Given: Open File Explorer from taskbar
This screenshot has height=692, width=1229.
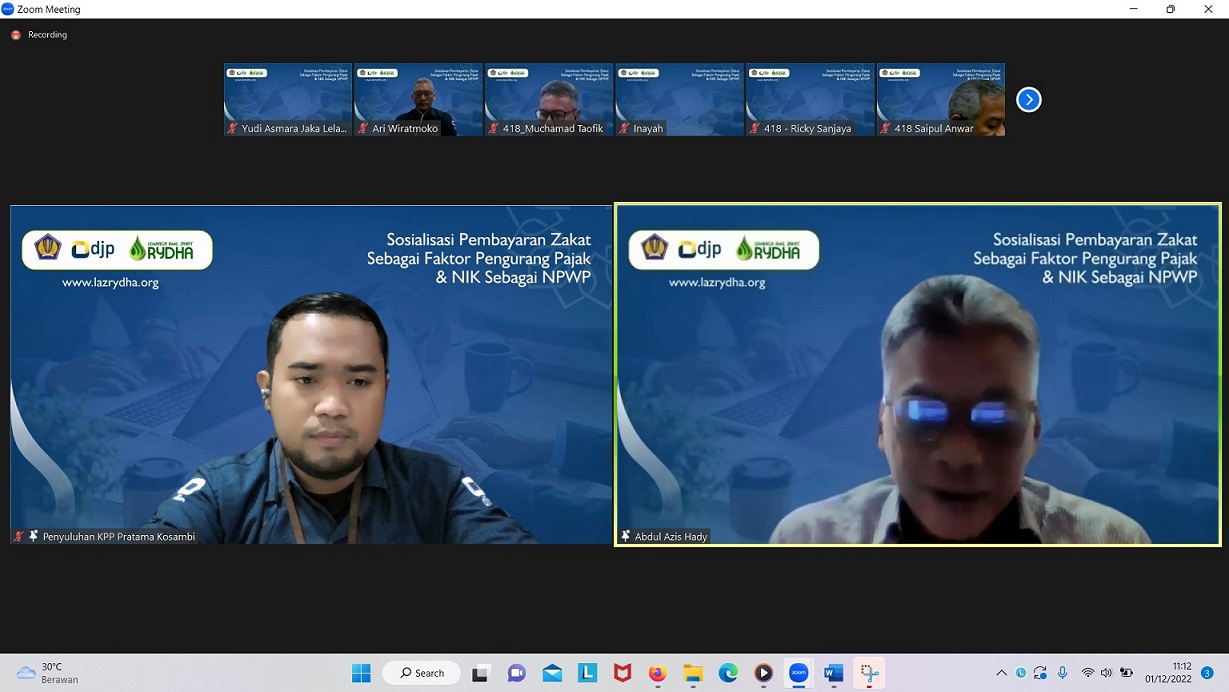Looking at the screenshot, I should [693, 673].
